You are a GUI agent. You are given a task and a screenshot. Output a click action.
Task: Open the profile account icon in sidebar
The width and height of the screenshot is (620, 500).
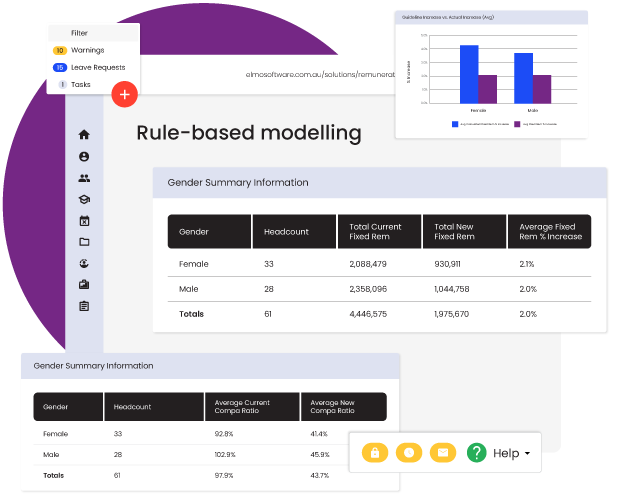84,157
